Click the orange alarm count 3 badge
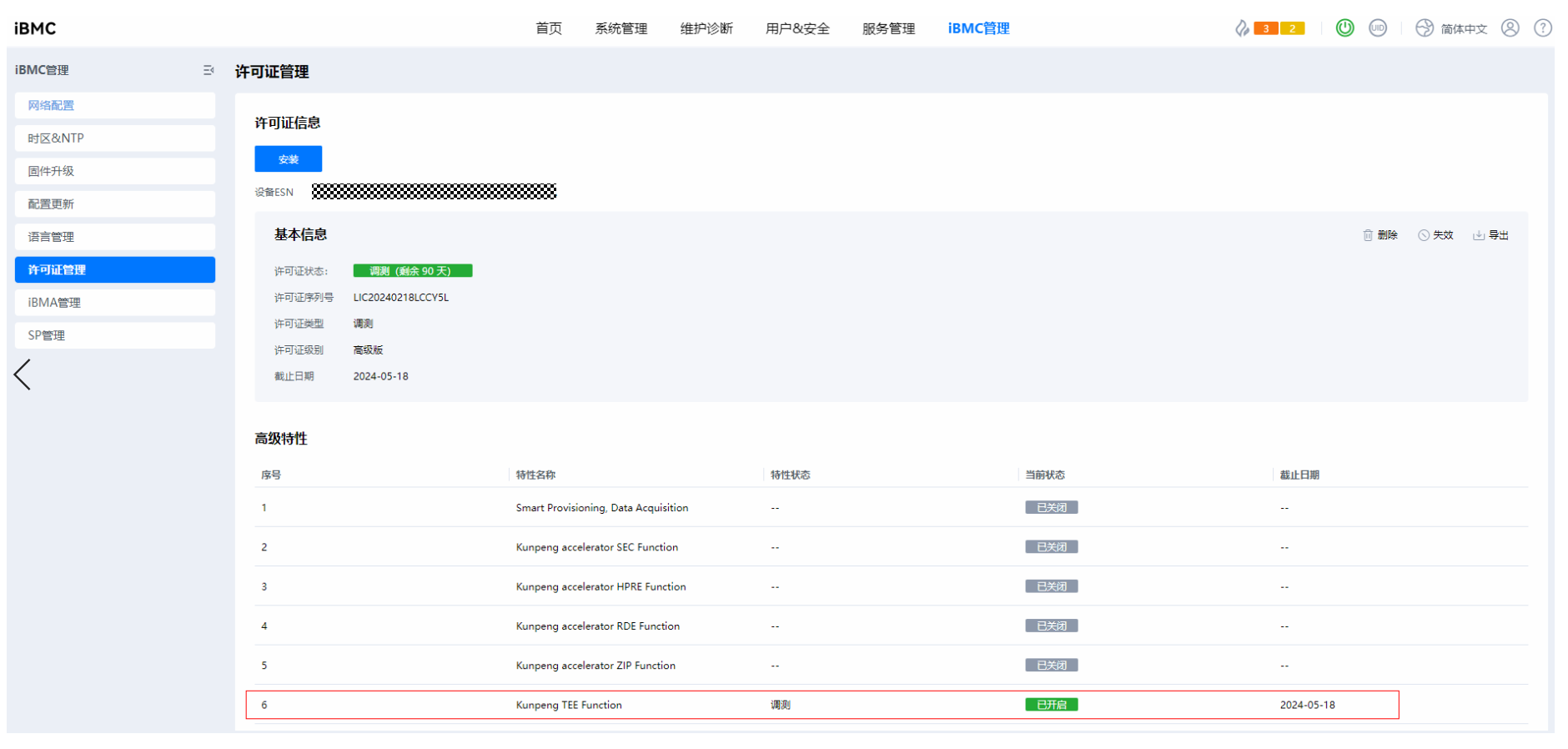The width and height of the screenshot is (1568, 749). (1266, 28)
